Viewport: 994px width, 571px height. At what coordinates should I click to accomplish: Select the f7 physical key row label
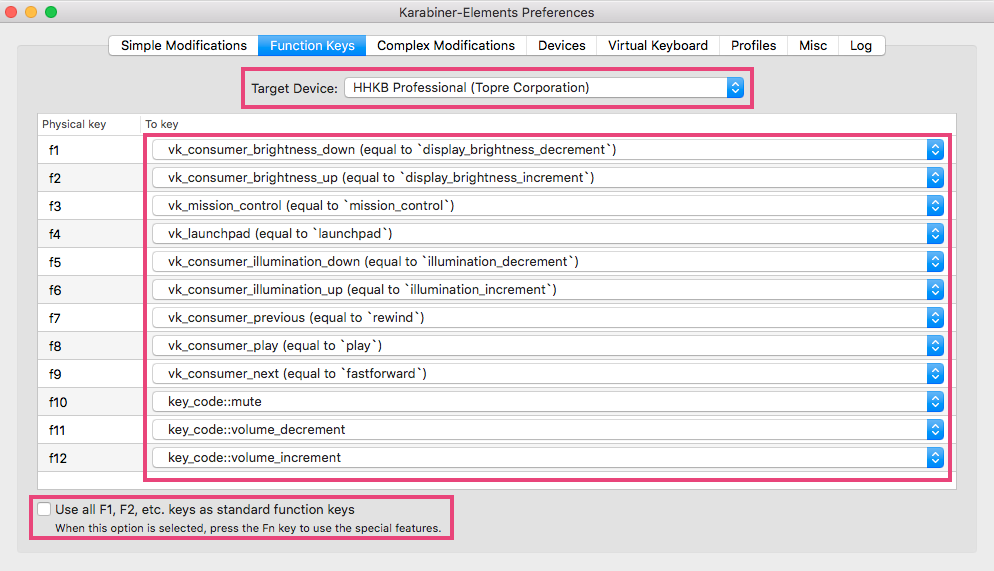click(x=55, y=318)
